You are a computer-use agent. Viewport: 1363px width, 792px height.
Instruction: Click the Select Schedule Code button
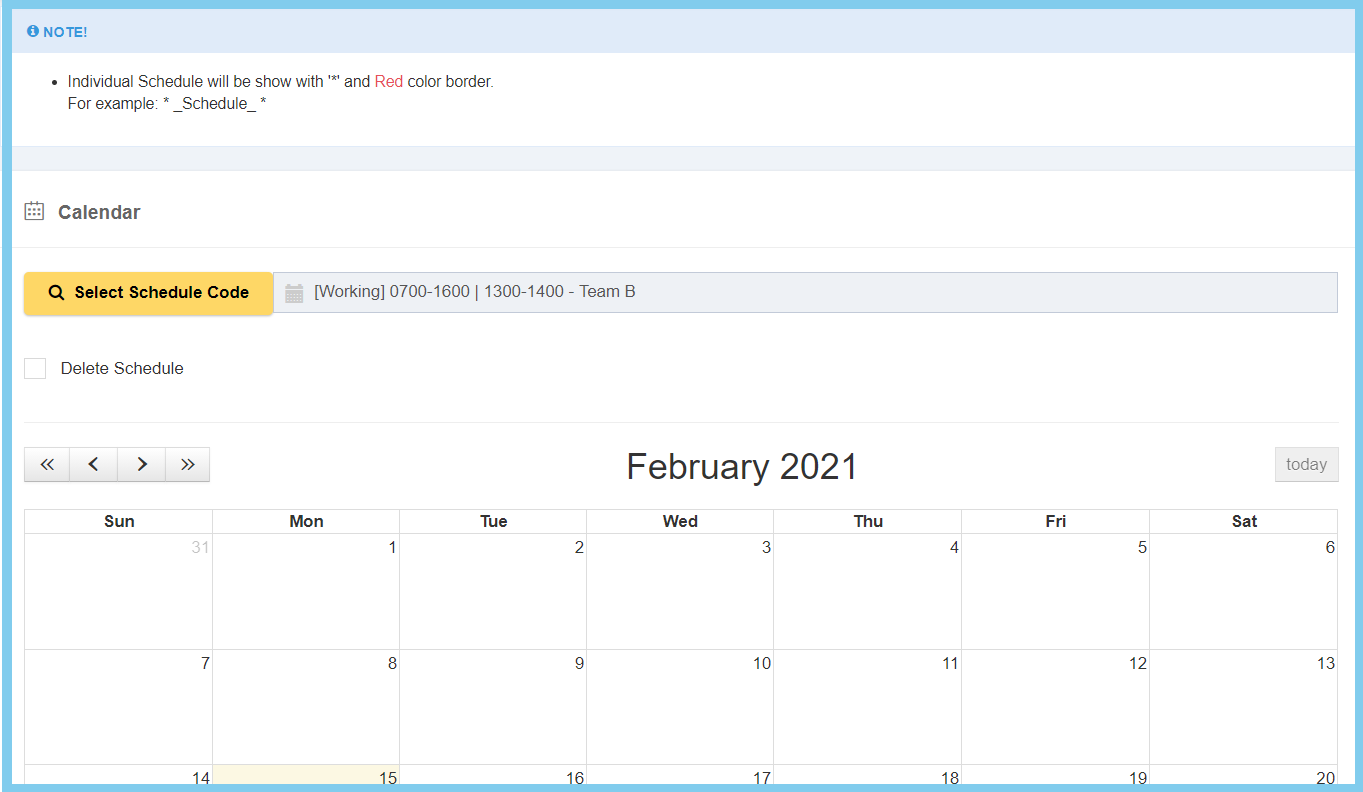coord(148,293)
